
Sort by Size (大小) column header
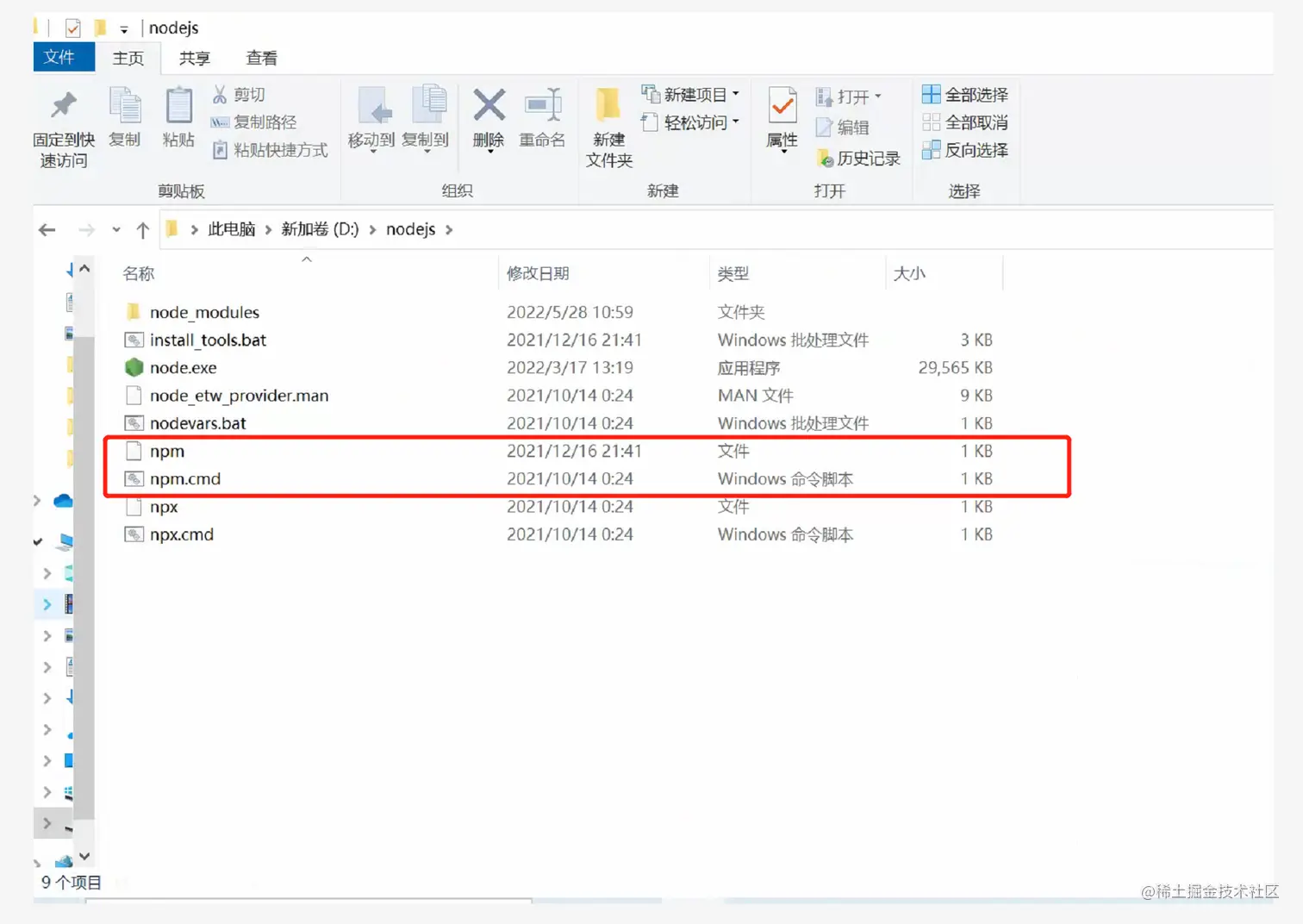[909, 274]
